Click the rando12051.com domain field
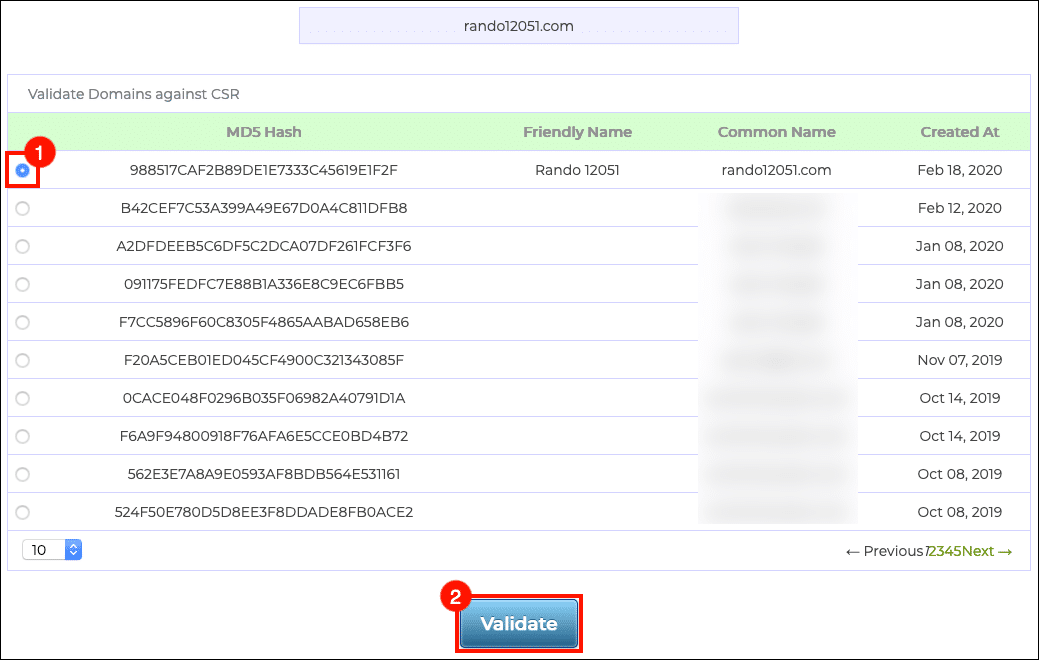1039x660 pixels. click(518, 26)
